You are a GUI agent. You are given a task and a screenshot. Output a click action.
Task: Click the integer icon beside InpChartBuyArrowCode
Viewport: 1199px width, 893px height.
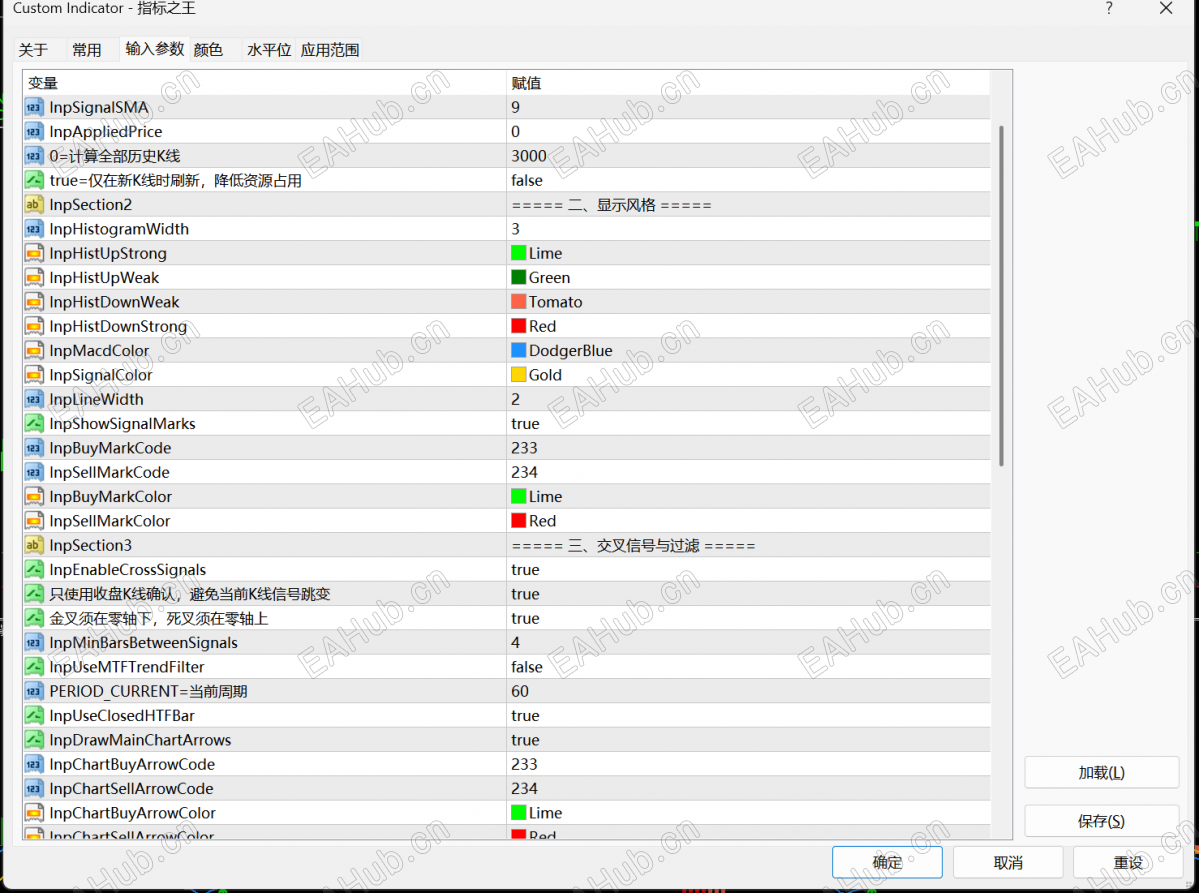(34, 765)
